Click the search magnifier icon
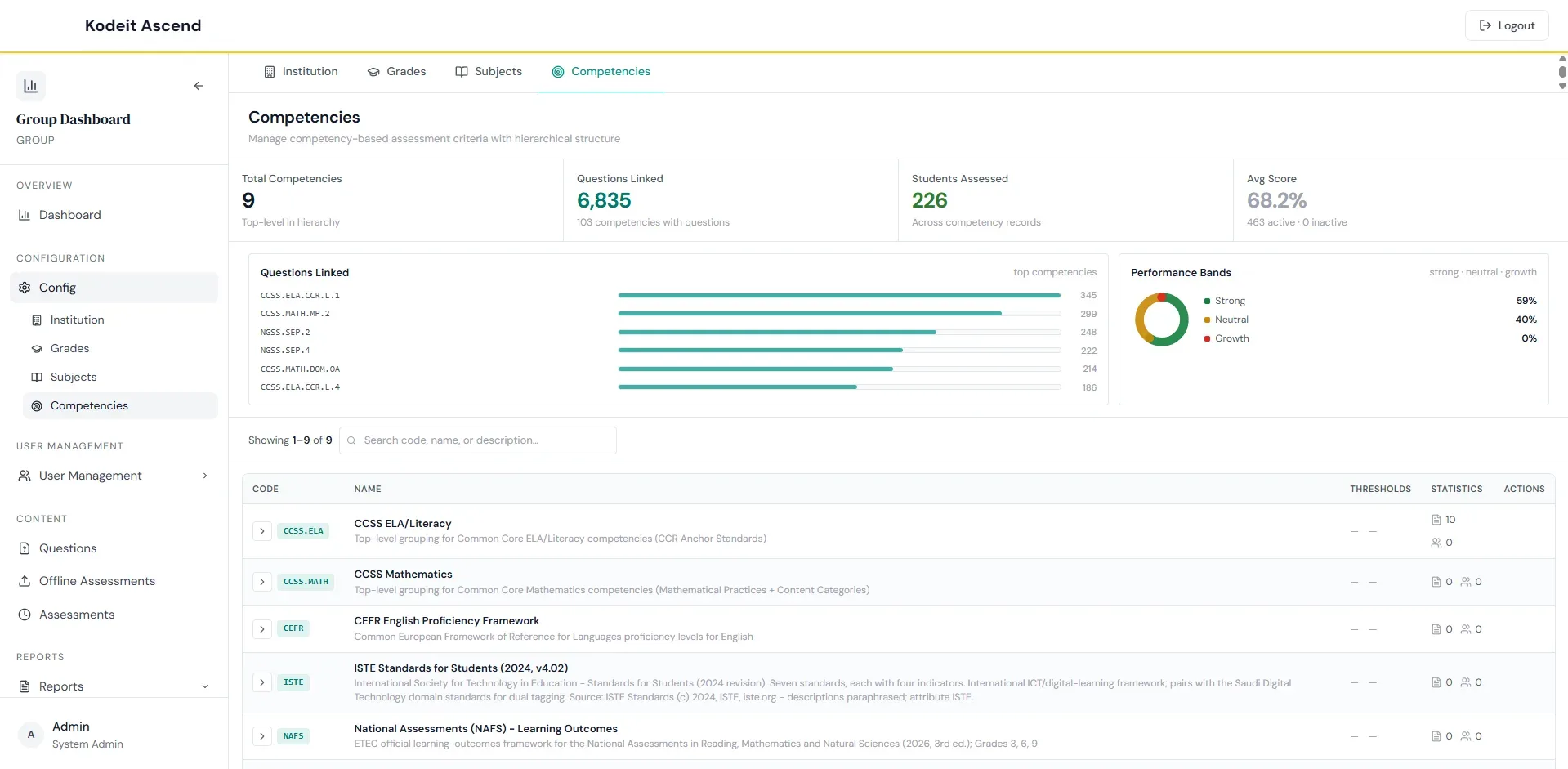The height and width of the screenshot is (769, 1568). coord(351,440)
